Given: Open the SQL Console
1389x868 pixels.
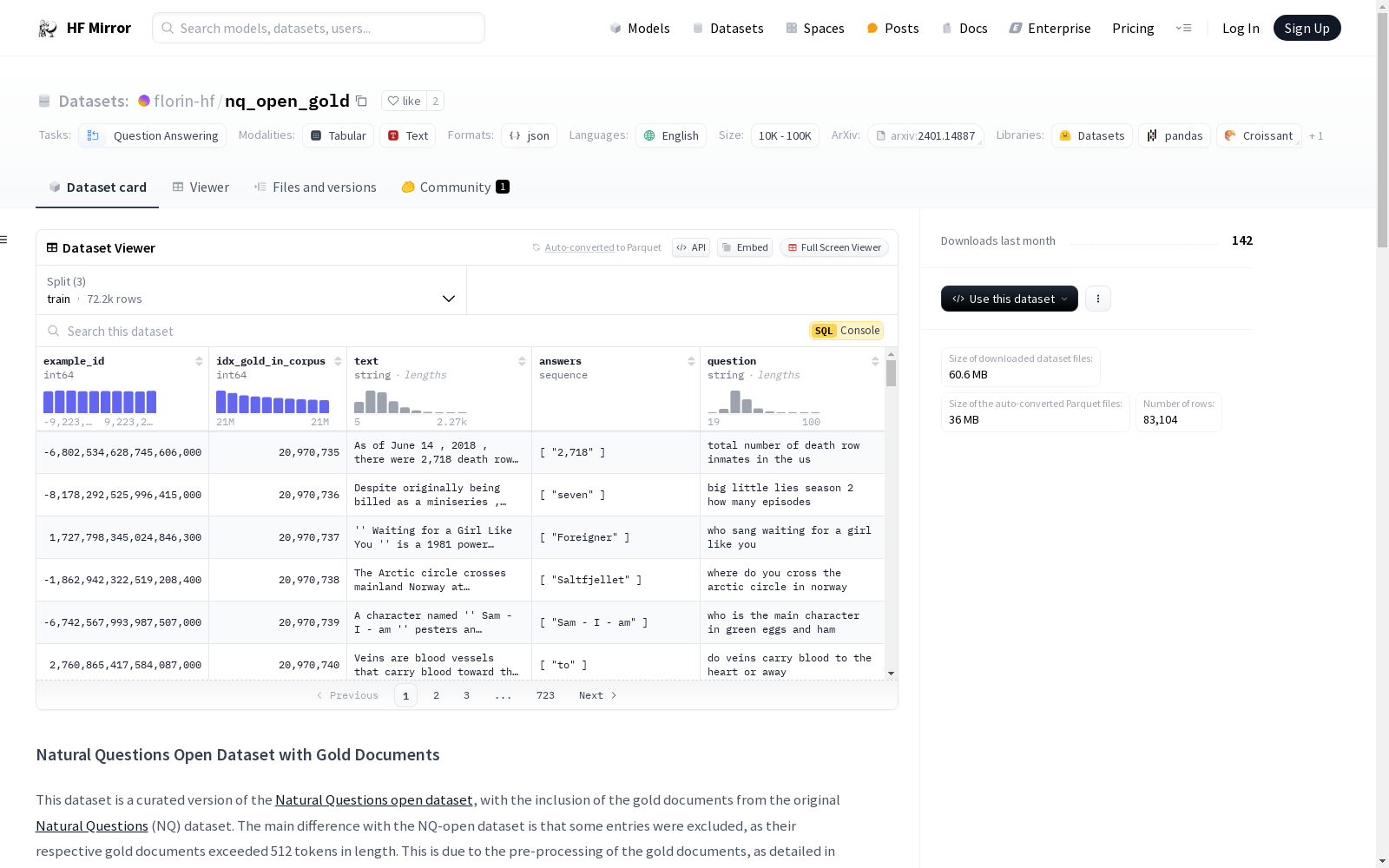Looking at the screenshot, I should 847,331.
